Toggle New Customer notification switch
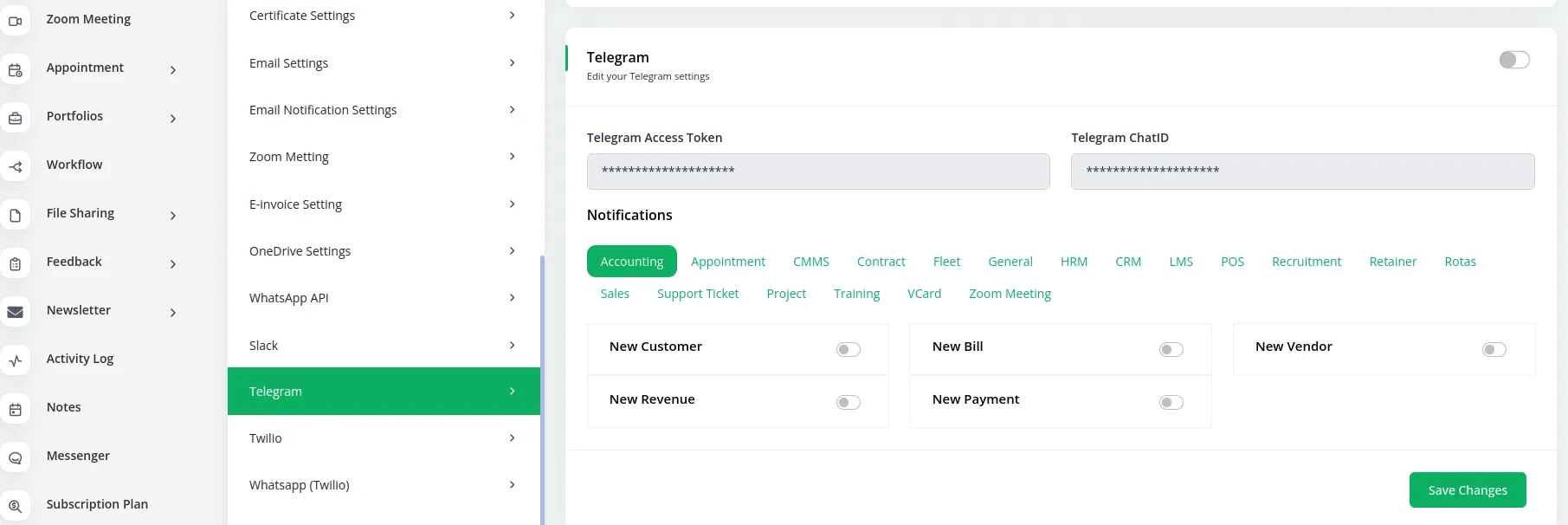The height and width of the screenshot is (525, 1568). (848, 350)
